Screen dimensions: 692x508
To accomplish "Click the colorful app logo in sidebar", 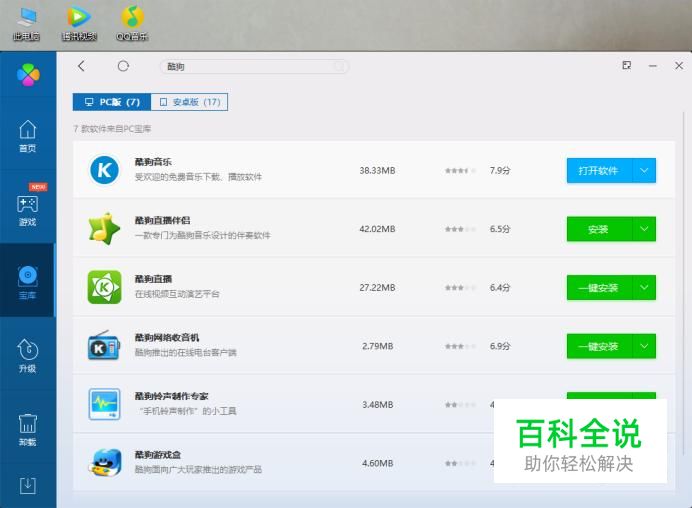I will coord(28,74).
